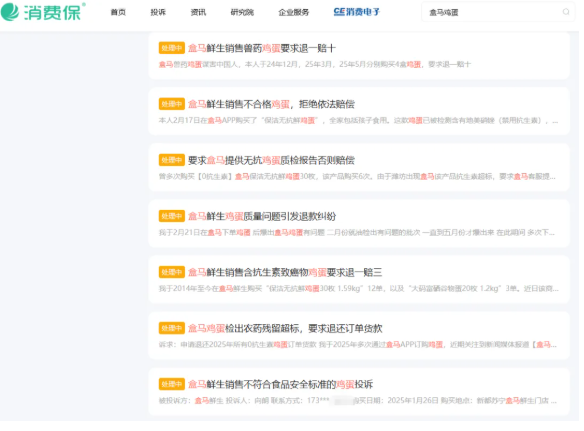Open the 研究院 nav item
The width and height of the screenshot is (584, 431).
pos(242,12)
